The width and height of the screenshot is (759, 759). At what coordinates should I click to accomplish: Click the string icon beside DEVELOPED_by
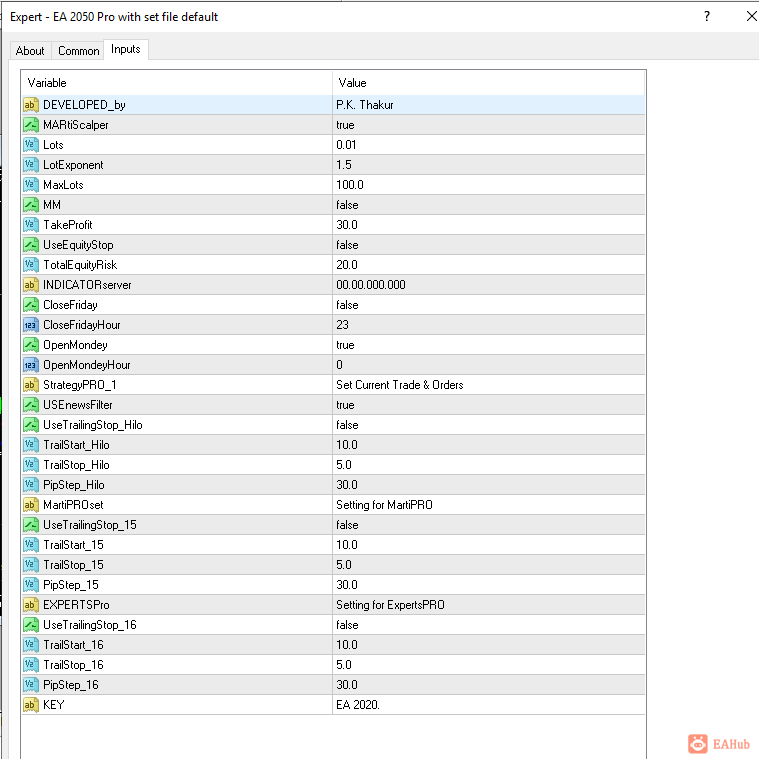(x=30, y=105)
